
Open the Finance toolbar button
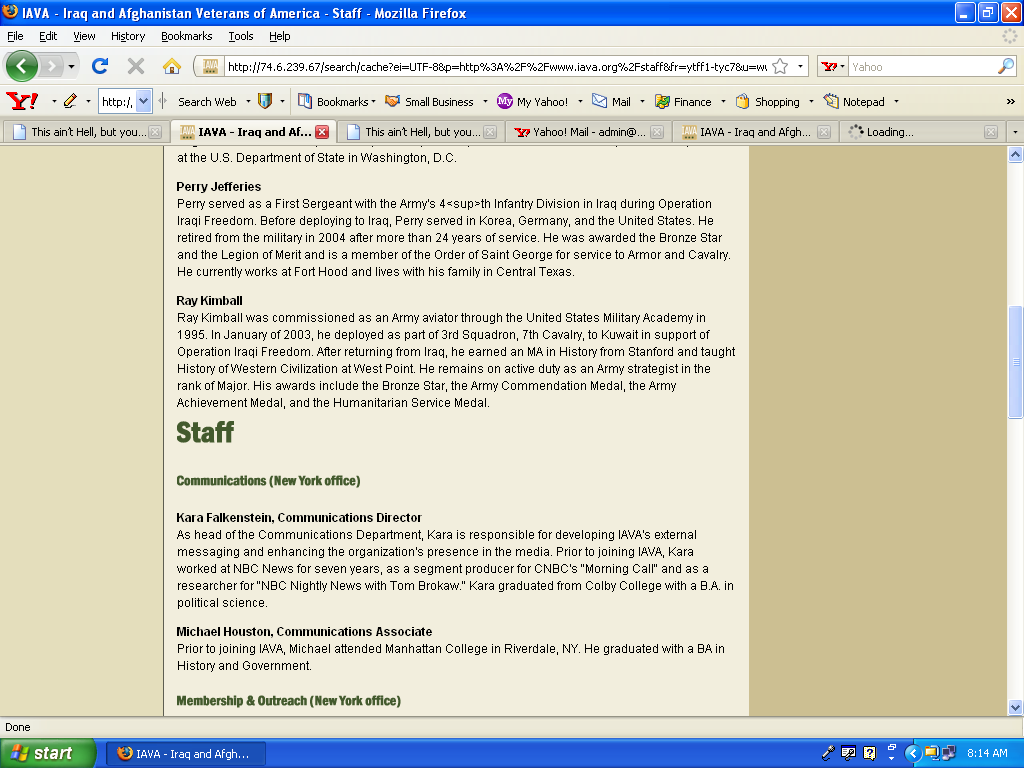tap(683, 102)
